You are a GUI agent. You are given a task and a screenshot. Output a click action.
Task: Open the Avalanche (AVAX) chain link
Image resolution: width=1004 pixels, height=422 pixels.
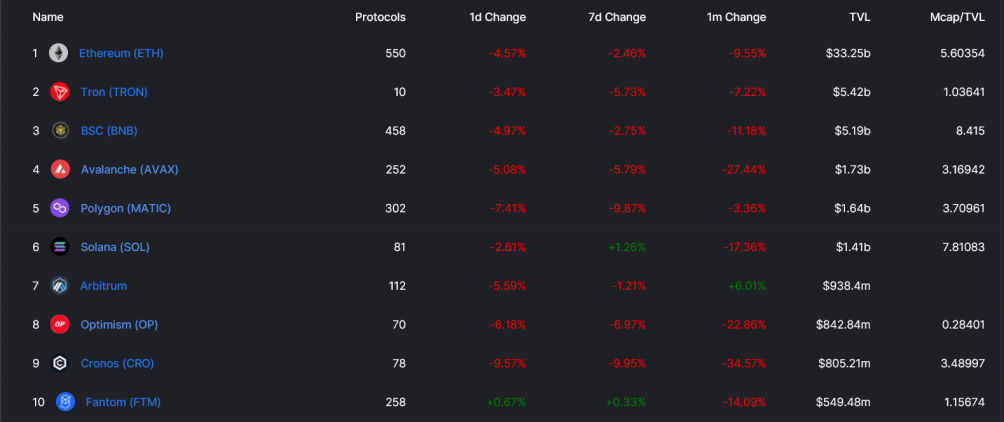(x=129, y=170)
